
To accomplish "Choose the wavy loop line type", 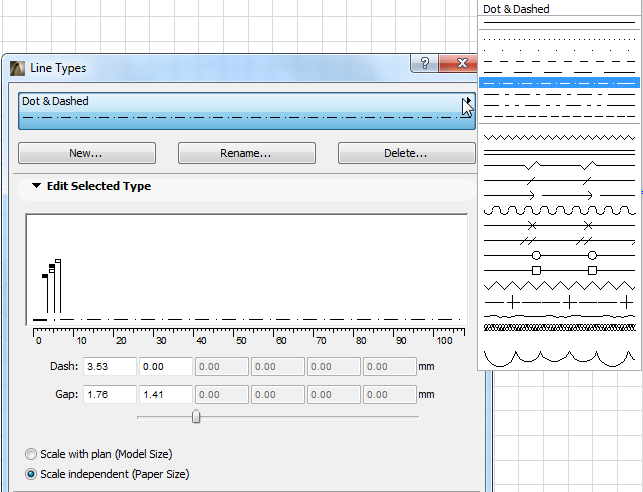I will coord(559,210).
